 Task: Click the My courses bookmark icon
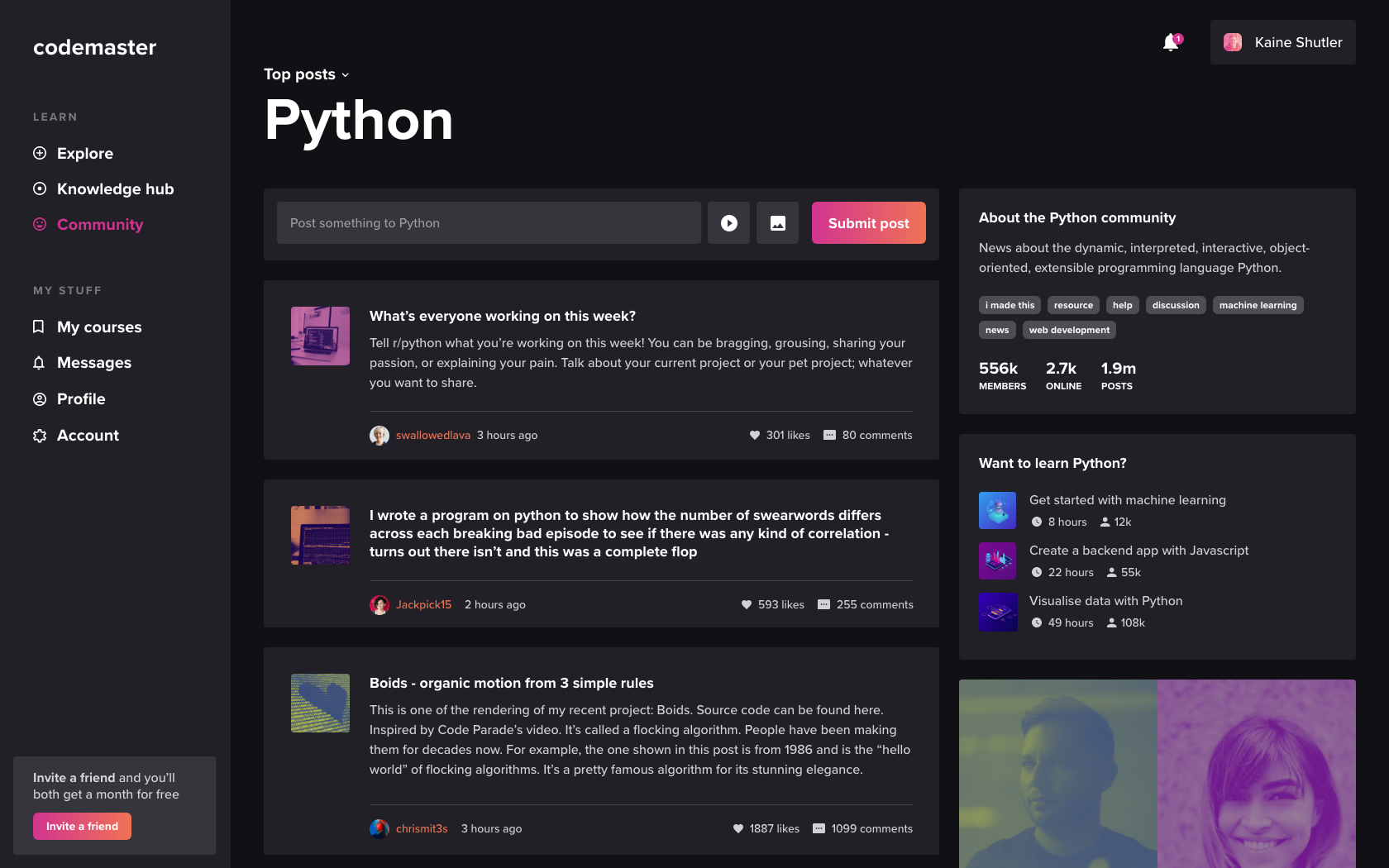click(38, 327)
